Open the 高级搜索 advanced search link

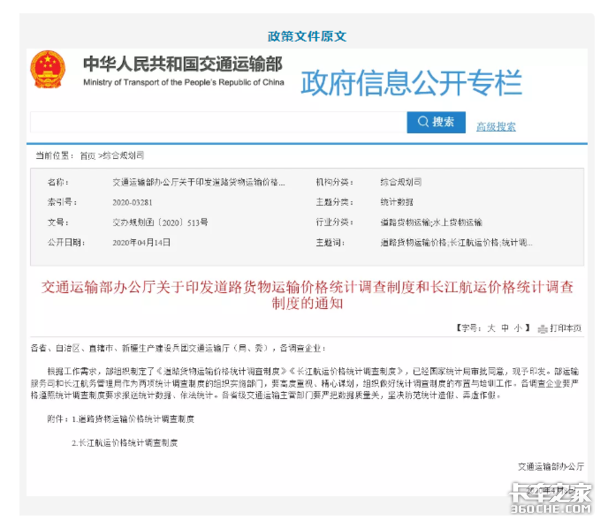coord(496,127)
